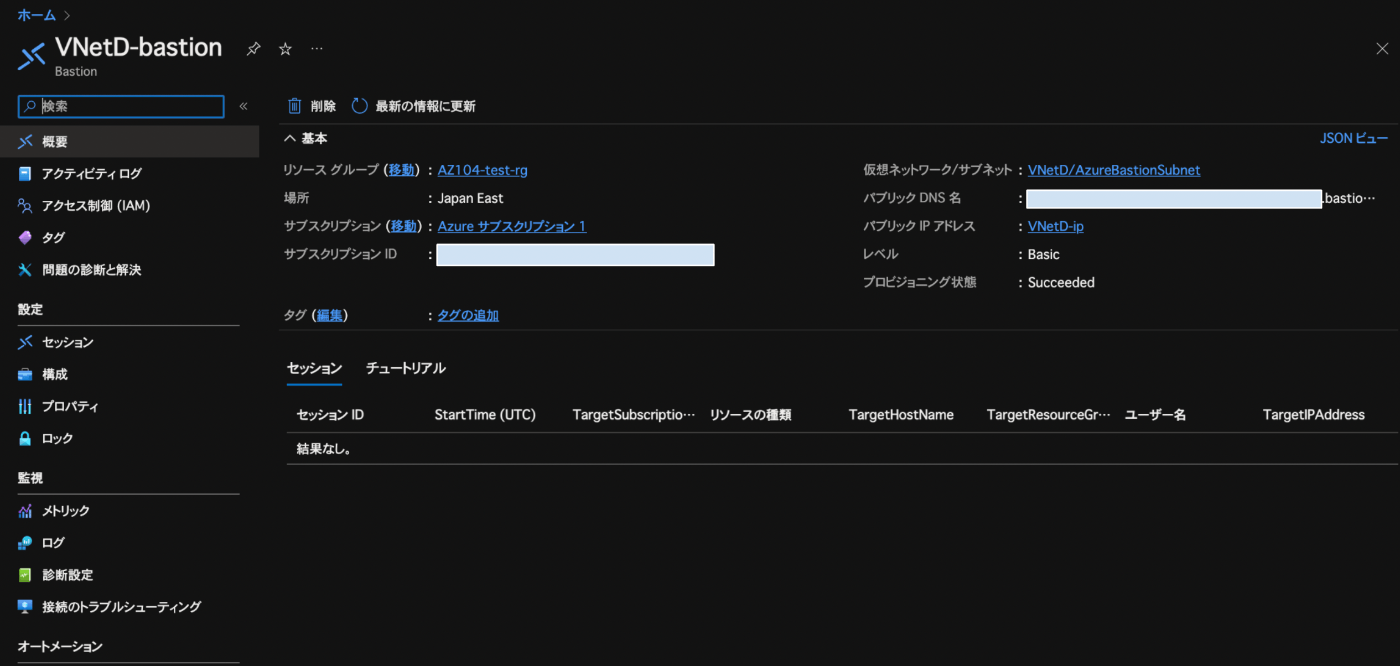Click ロック lock icon in sidebar
Screen dimensions: 1400x666
25,439
